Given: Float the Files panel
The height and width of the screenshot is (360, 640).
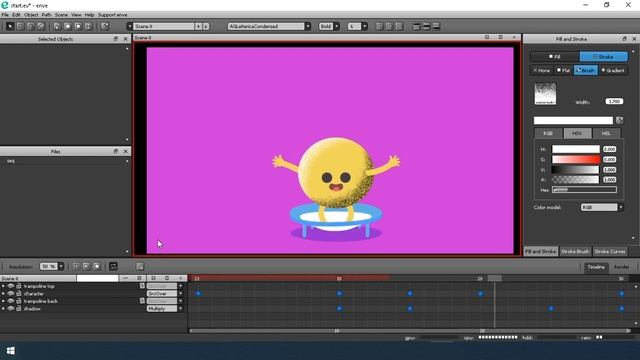Looking at the screenshot, I should pyautogui.click(x=116, y=151).
